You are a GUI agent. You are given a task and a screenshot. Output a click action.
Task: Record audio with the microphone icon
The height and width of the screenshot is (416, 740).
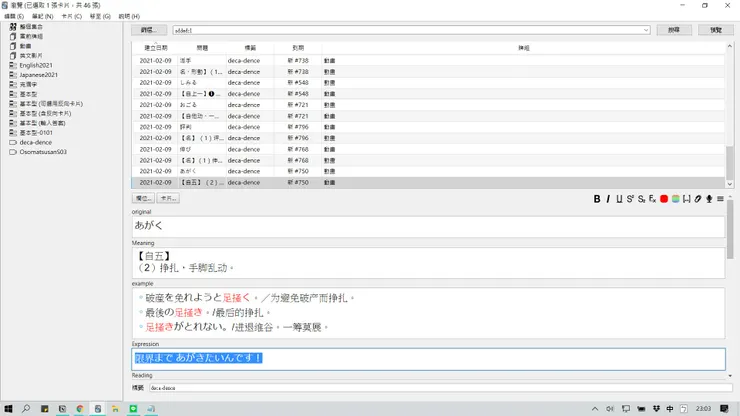coord(709,199)
